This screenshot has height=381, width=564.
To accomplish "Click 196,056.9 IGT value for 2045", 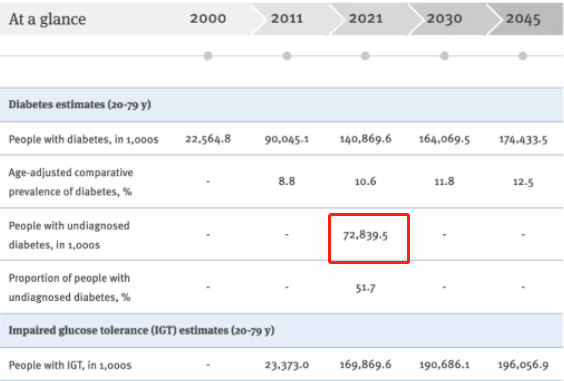I will pyautogui.click(x=523, y=365).
